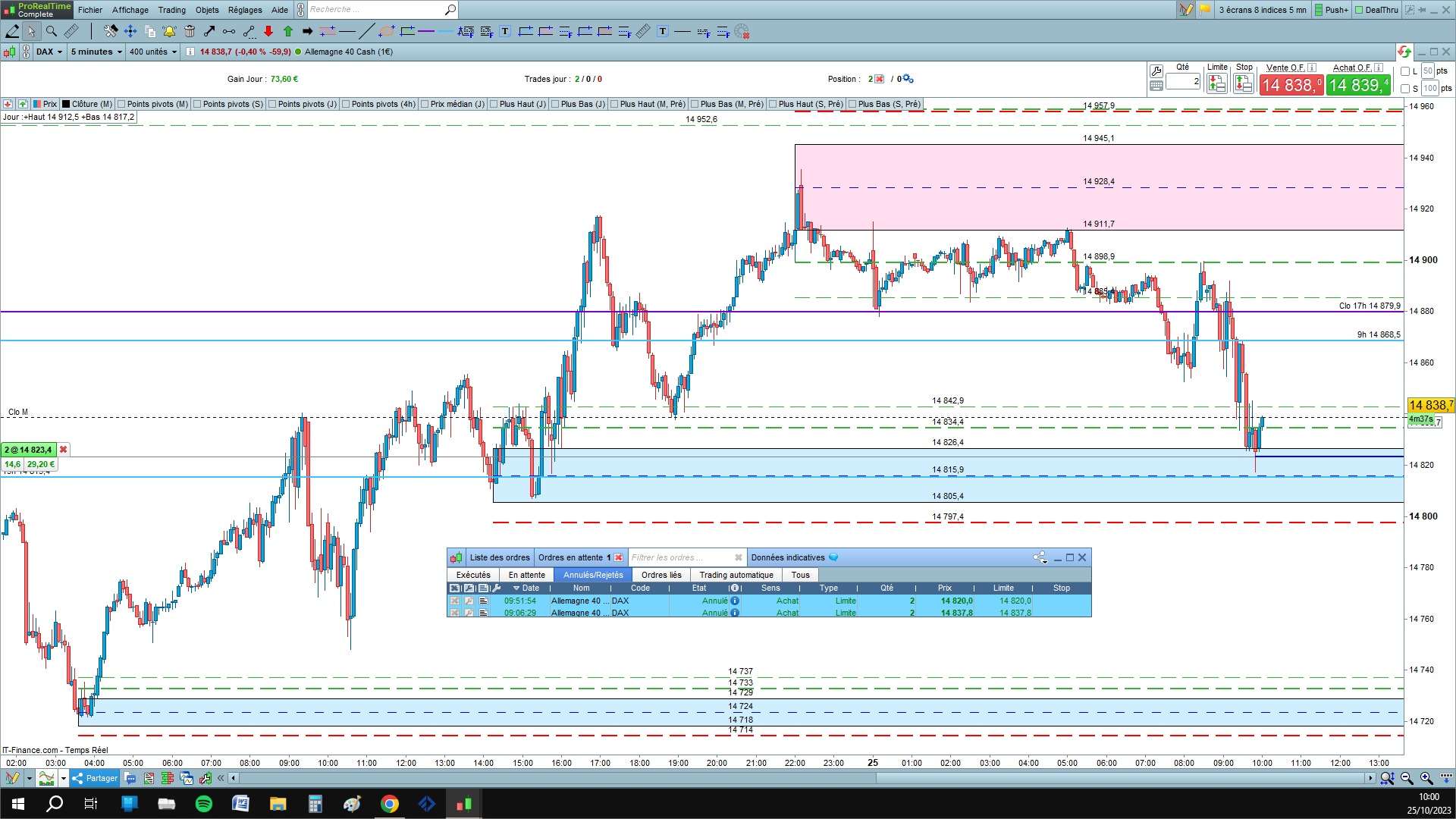
Task: Open the Trading menu
Action: (171, 10)
